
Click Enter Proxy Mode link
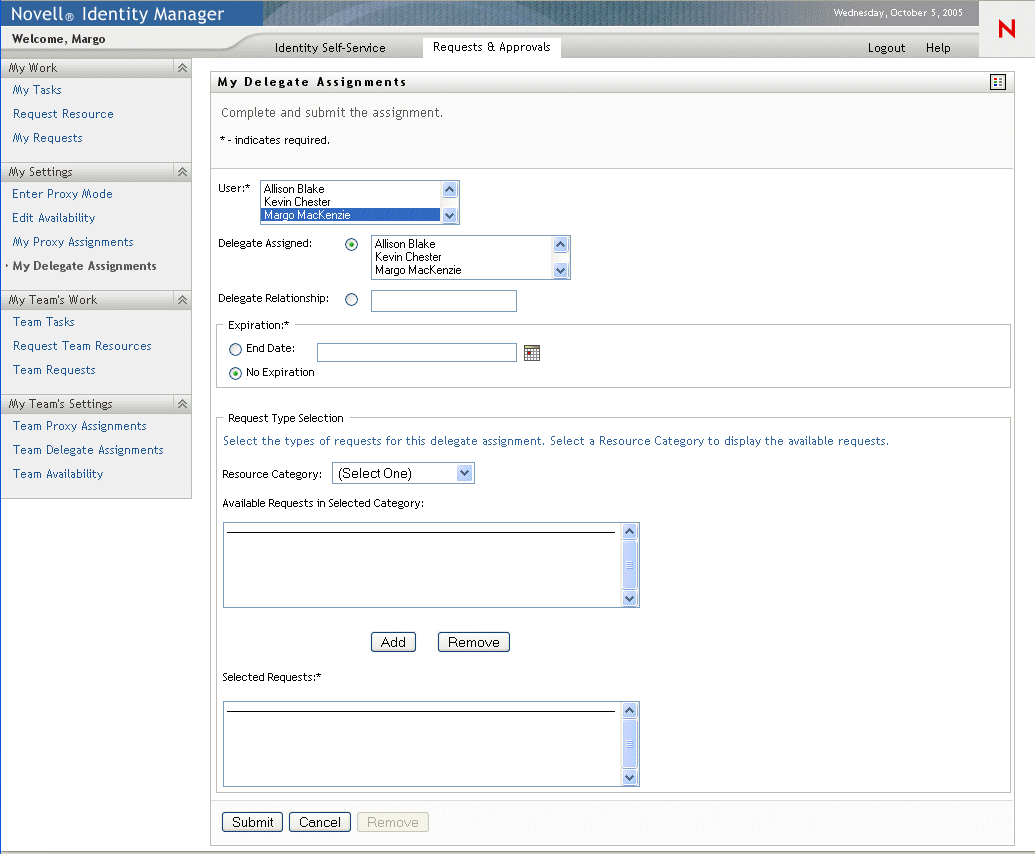pos(62,193)
